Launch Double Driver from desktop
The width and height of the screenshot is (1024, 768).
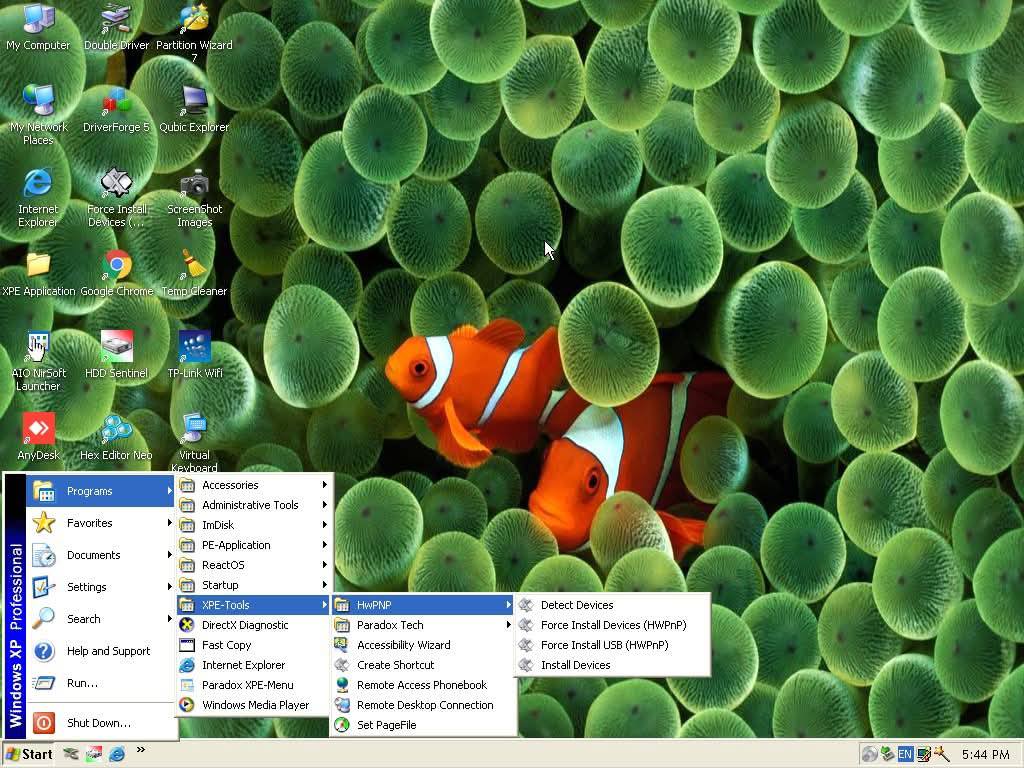[x=116, y=26]
